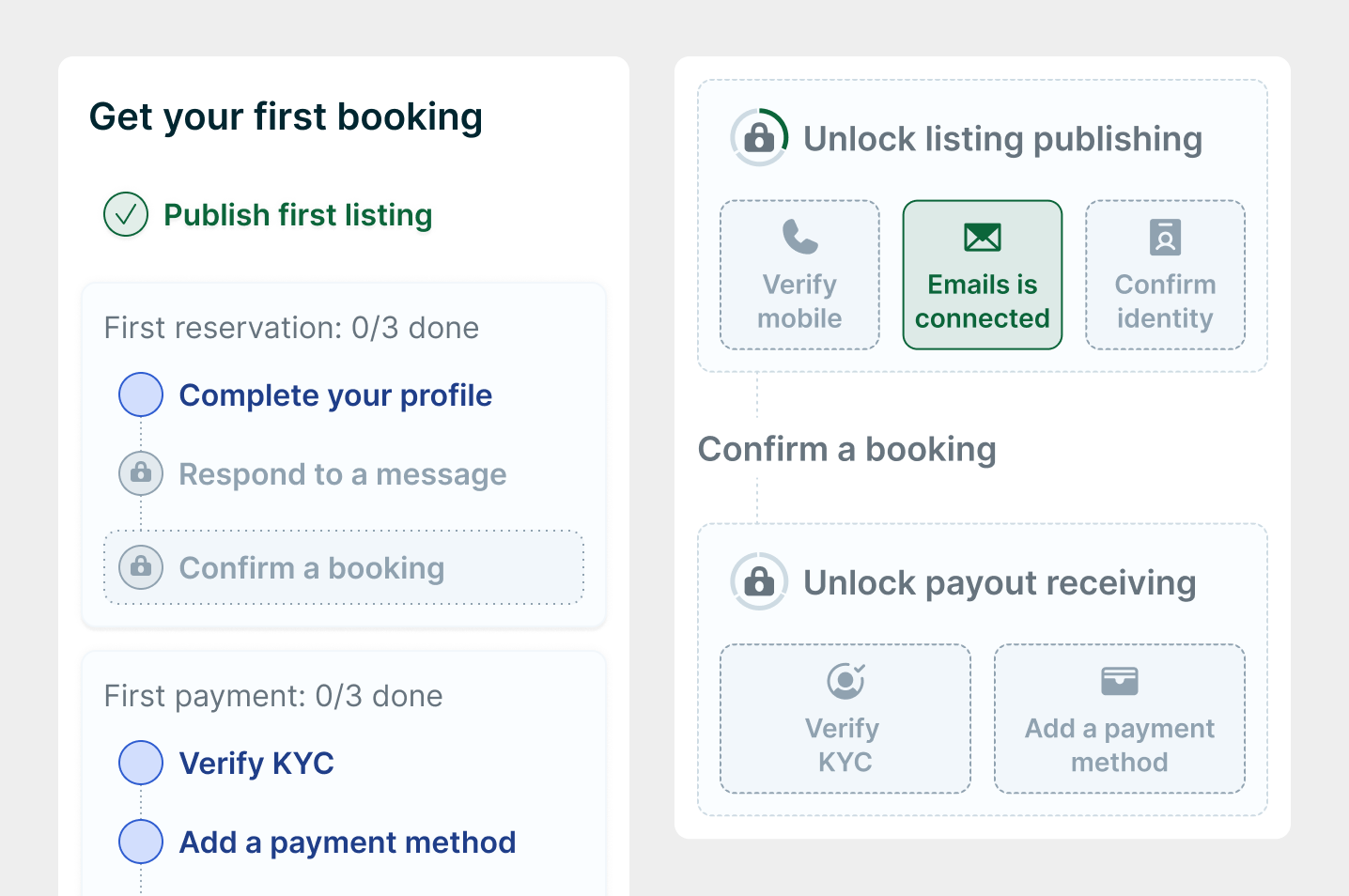Screen dimensions: 1349x896
Task: Select the Verify KYC step circle
Action: (141, 763)
